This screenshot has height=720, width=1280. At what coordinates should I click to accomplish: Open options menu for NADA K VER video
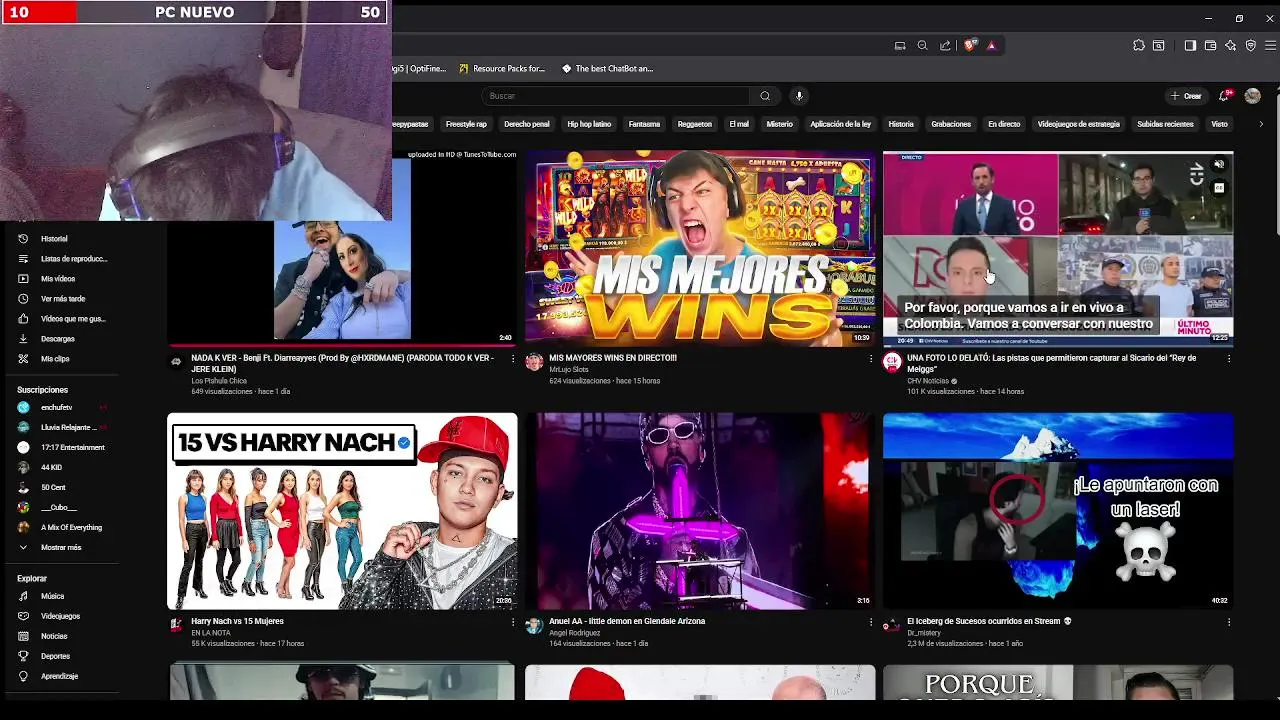[x=513, y=358]
